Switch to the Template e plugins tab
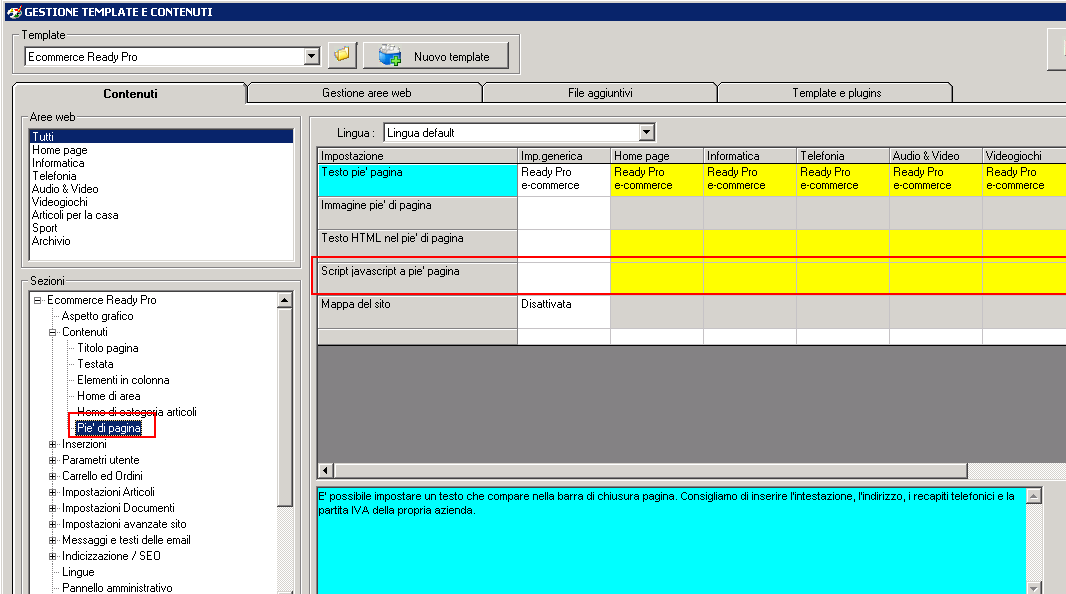1066x594 pixels. pyautogui.click(x=836, y=92)
